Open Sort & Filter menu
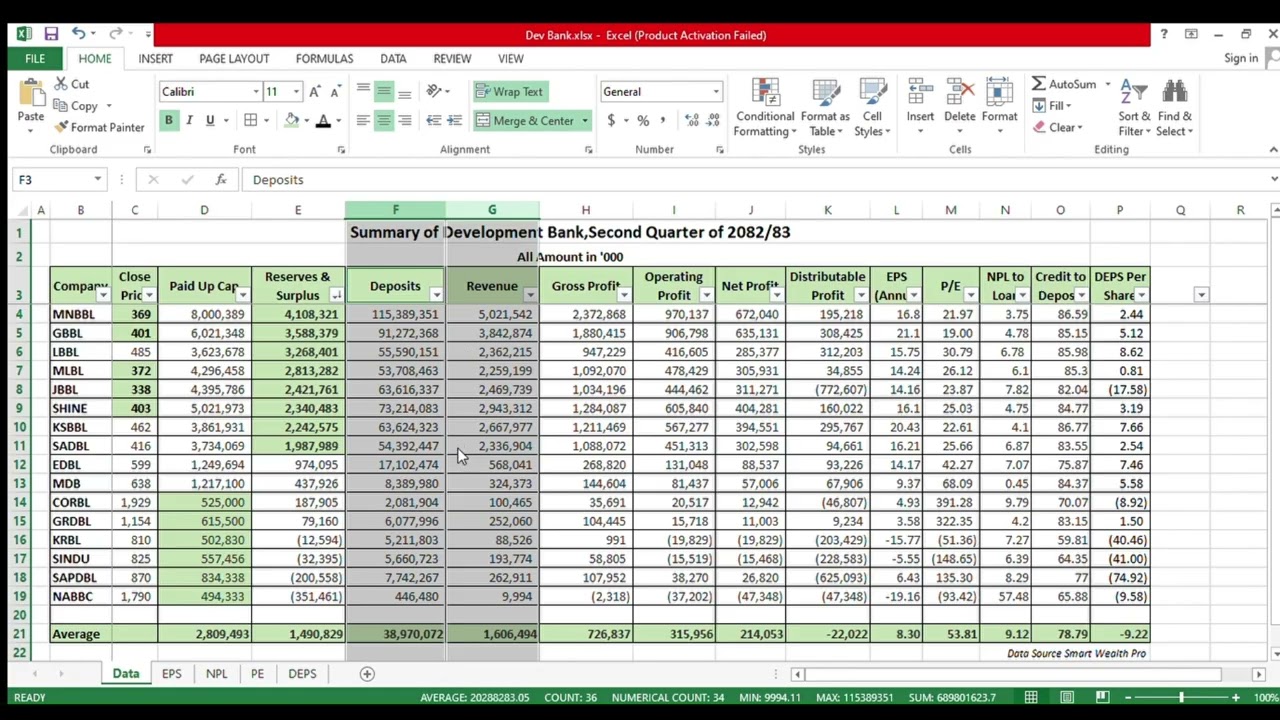Screen dimensions: 1280x720 point(1135,108)
